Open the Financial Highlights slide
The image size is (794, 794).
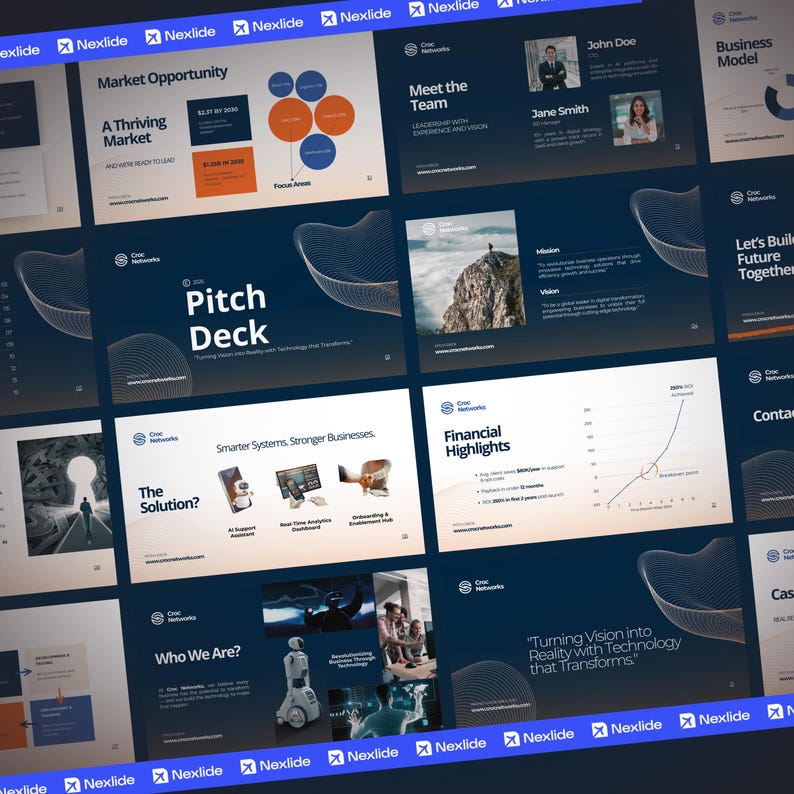pyautogui.click(x=577, y=454)
